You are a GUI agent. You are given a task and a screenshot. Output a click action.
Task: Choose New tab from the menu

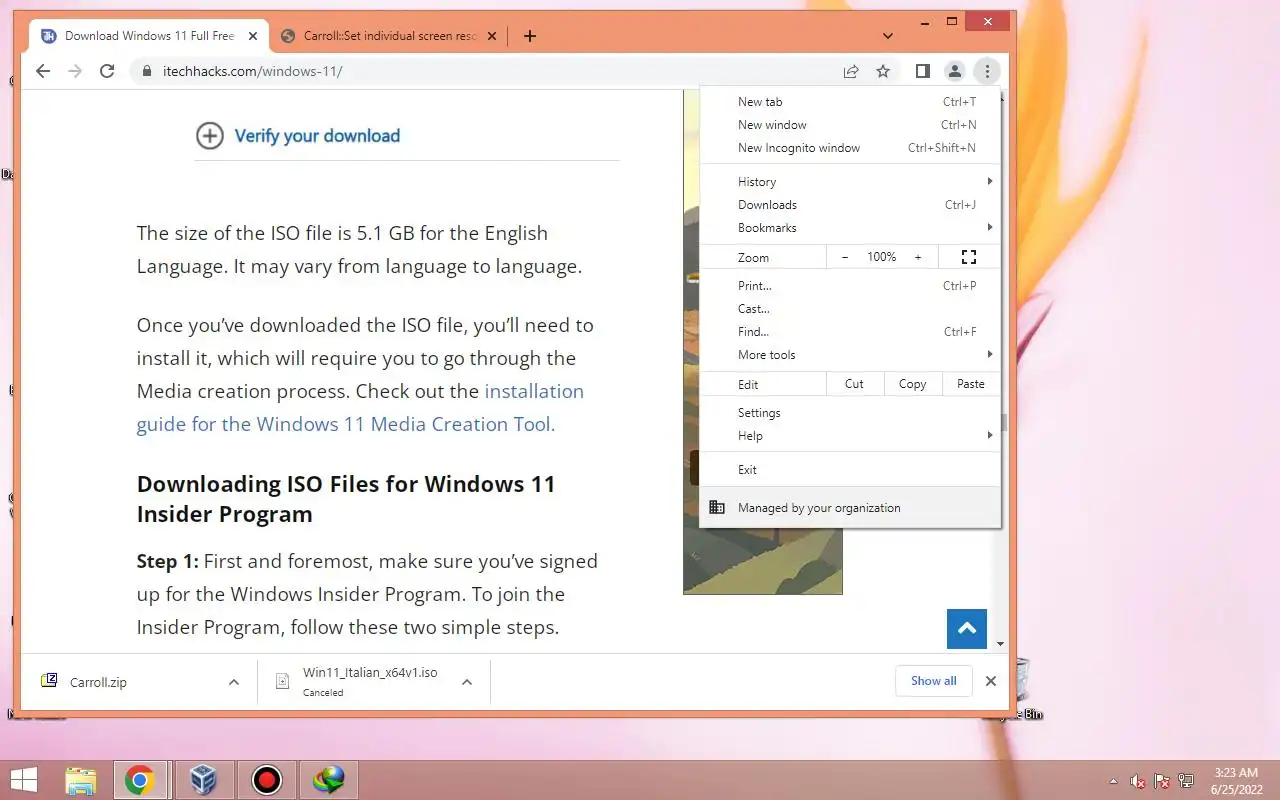(x=850, y=102)
